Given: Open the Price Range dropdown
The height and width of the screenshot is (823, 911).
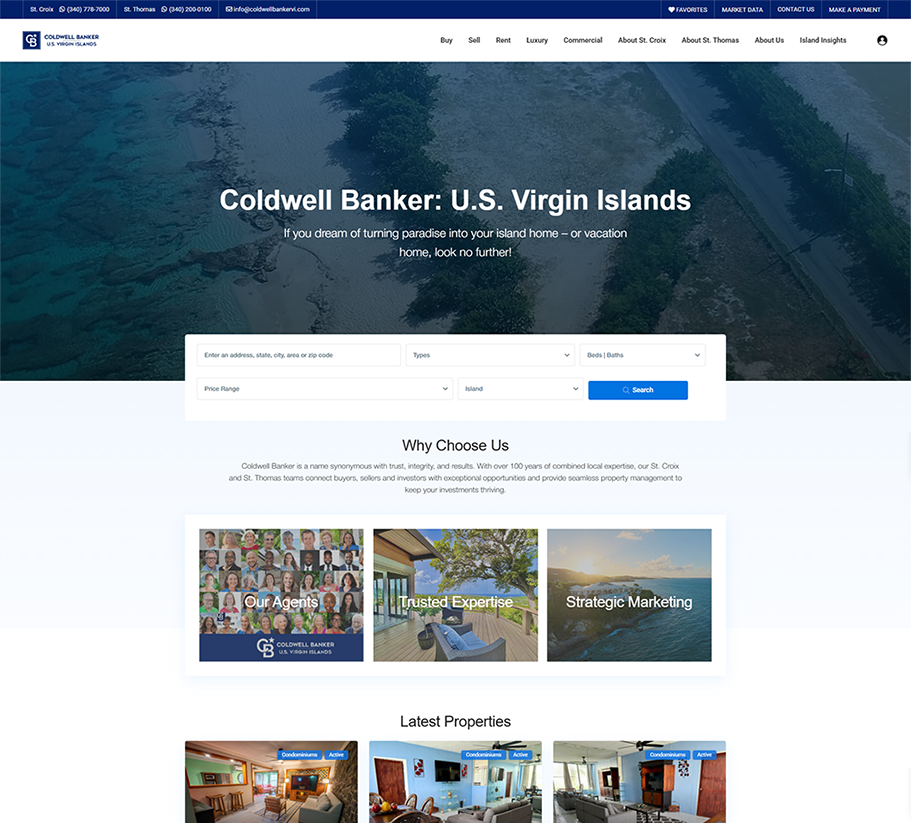Looking at the screenshot, I should [324, 389].
